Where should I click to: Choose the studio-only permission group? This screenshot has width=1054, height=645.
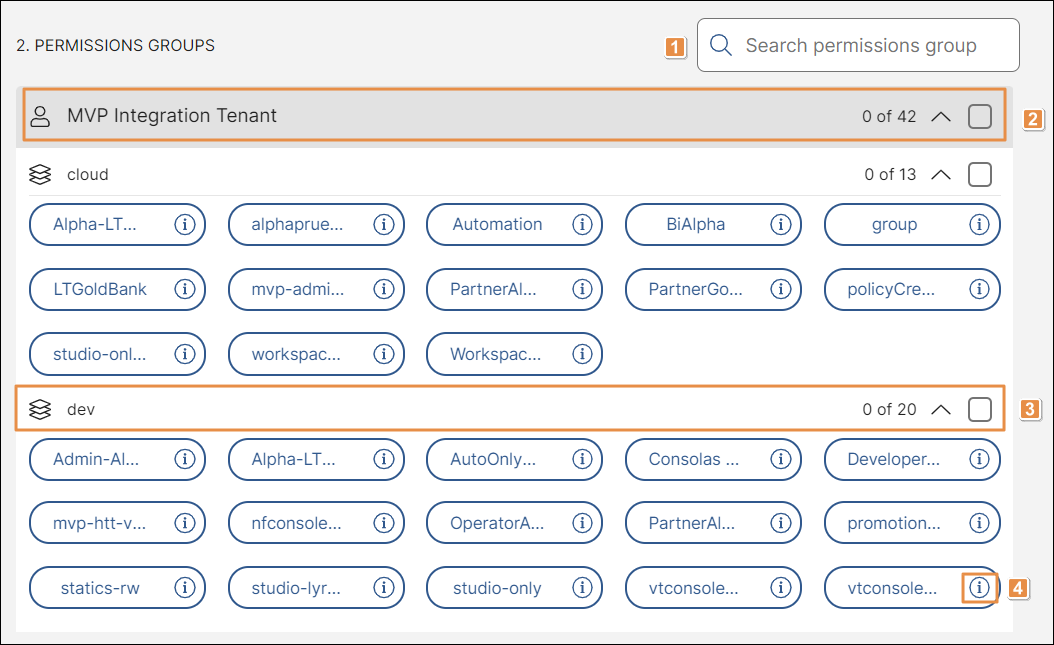[496, 588]
